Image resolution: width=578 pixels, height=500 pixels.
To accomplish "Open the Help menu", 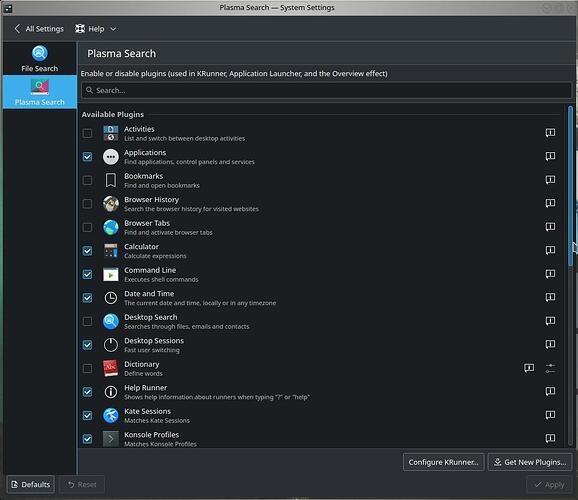I will click(95, 29).
